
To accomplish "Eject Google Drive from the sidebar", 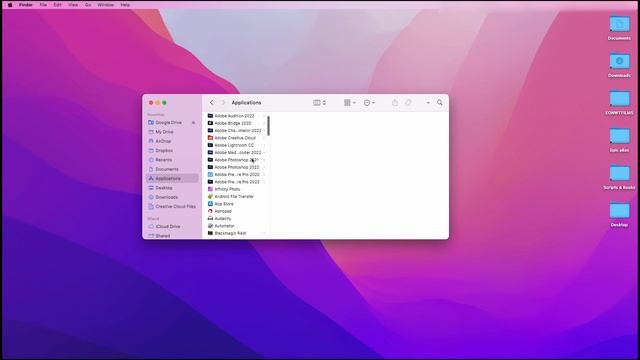I will (x=193, y=122).
